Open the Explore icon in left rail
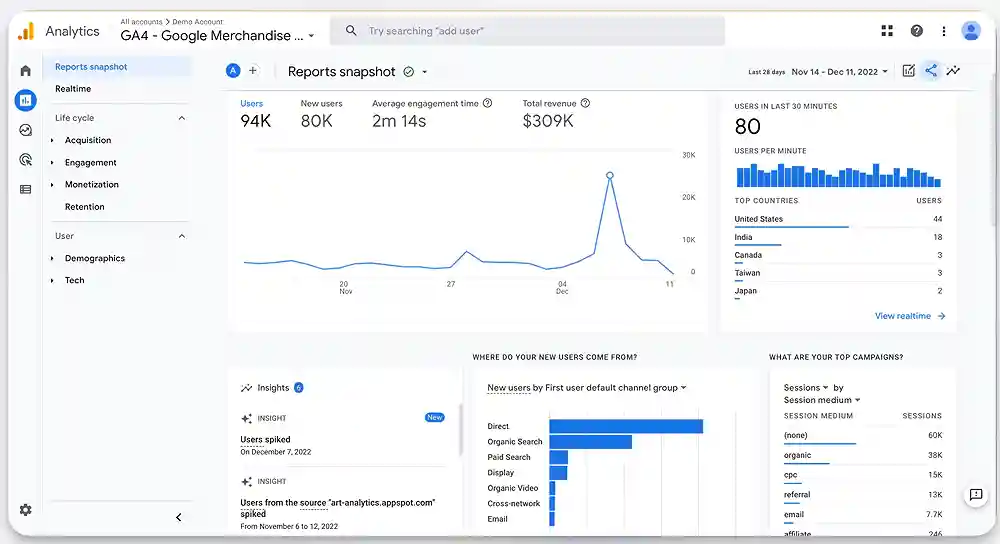The width and height of the screenshot is (1000, 544). (x=26, y=130)
